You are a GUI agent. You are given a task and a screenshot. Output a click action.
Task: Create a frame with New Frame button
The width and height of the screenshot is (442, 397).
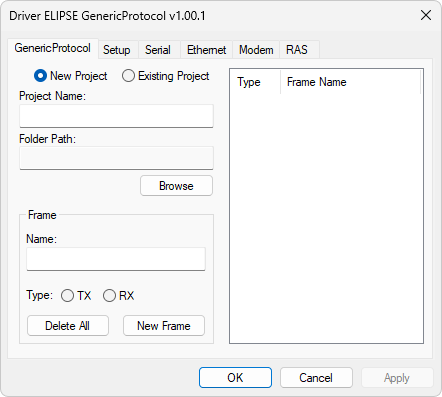pos(164,326)
